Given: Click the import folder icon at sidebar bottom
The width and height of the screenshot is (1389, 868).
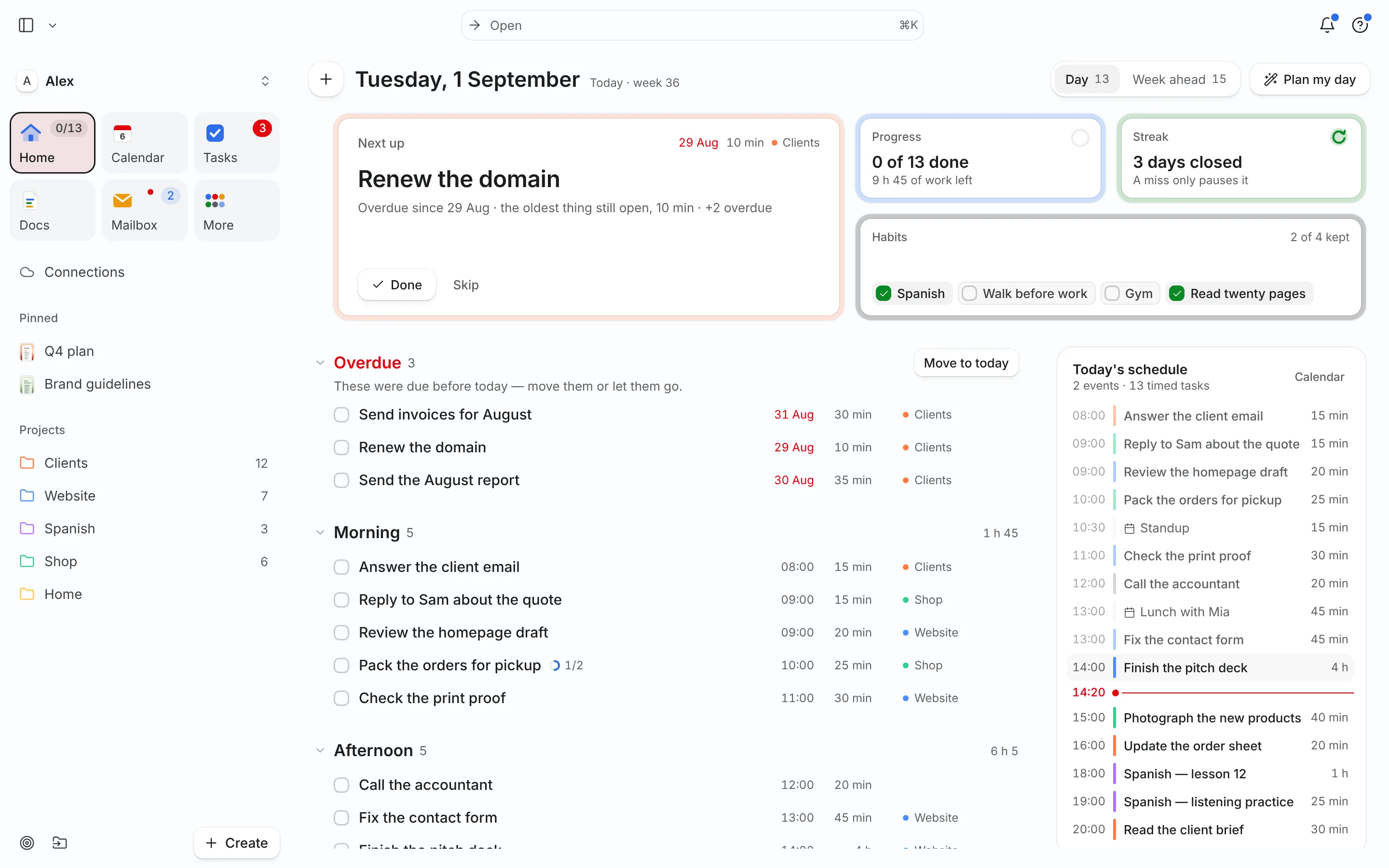Looking at the screenshot, I should pyautogui.click(x=60, y=843).
